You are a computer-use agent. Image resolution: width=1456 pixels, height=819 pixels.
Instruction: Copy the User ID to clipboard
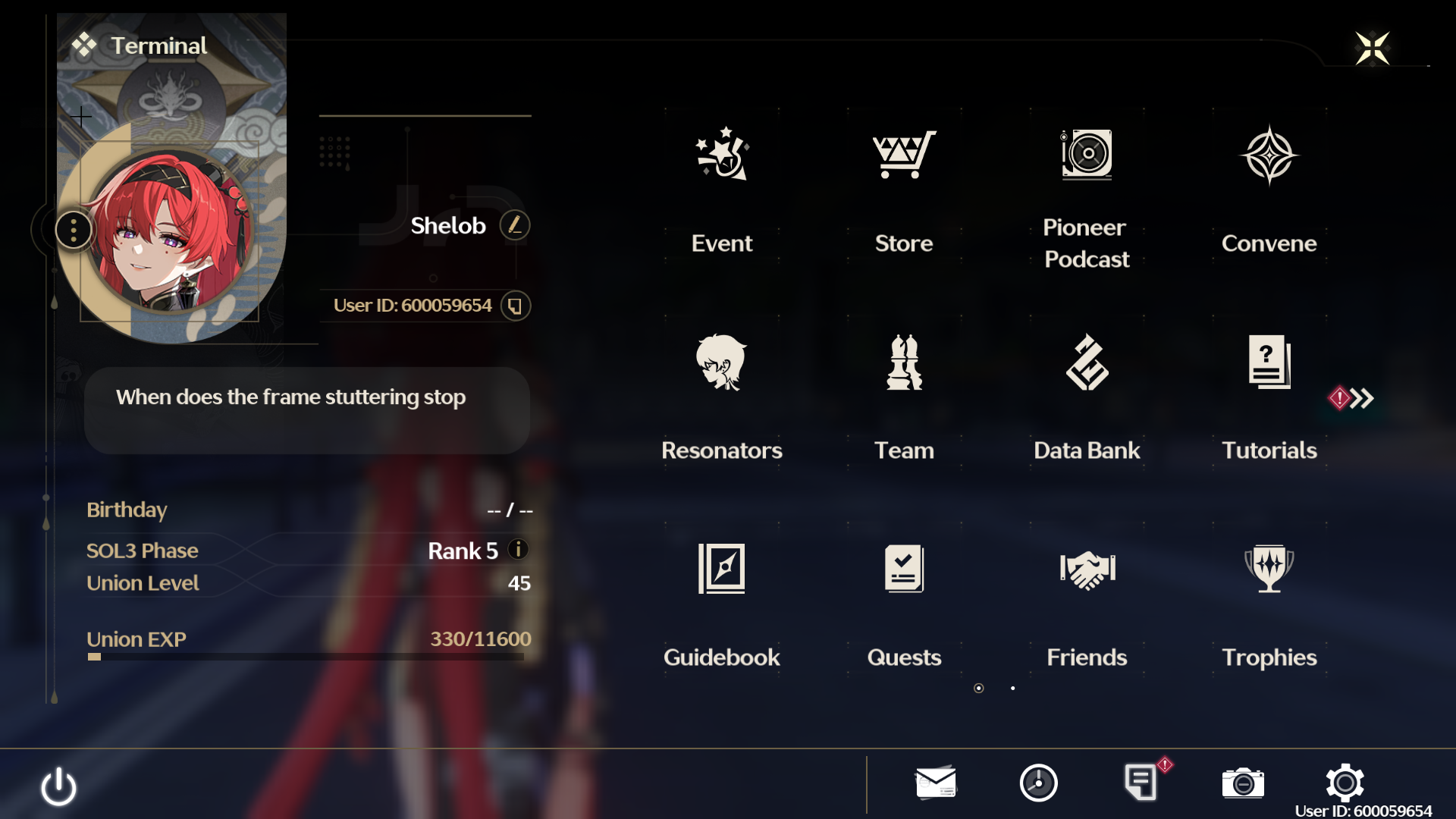tap(516, 306)
